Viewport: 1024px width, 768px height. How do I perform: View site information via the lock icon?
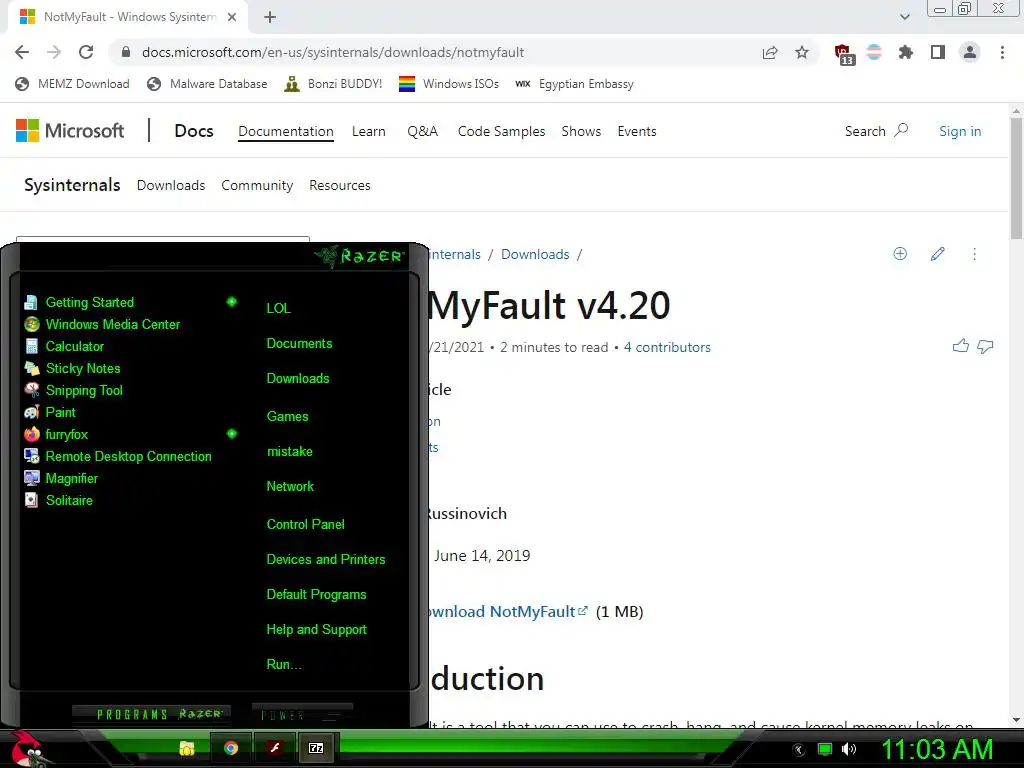pyautogui.click(x=126, y=52)
